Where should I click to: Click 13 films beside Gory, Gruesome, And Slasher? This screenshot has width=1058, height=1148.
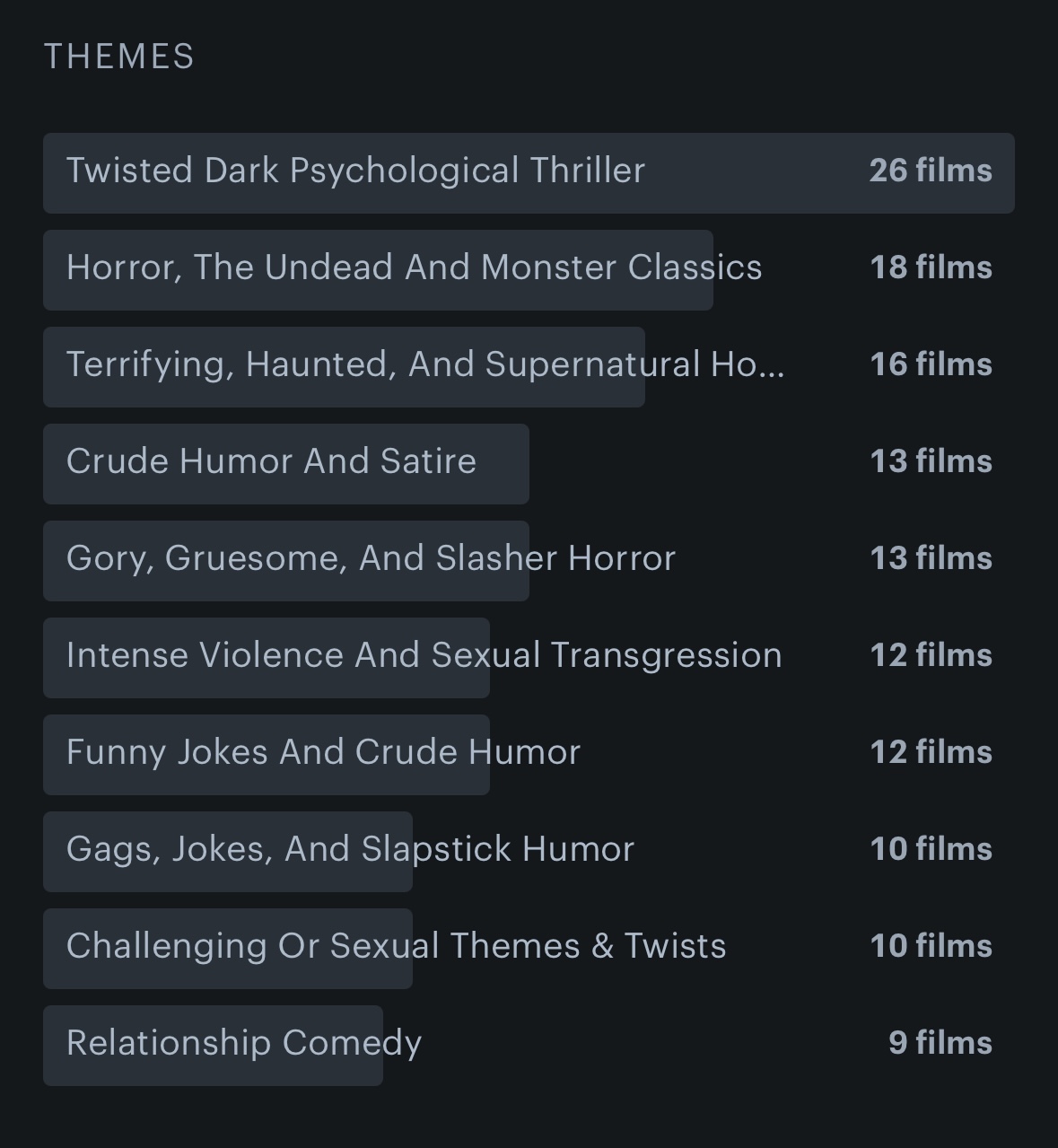(931, 558)
